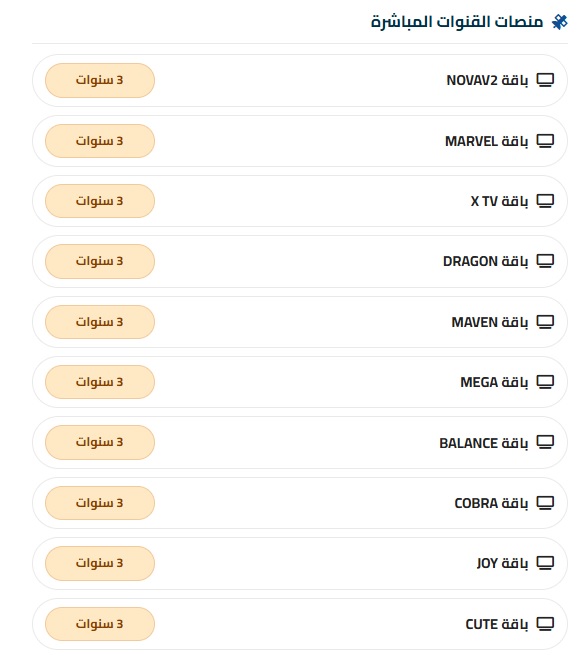Open the باقة COBRA package label
The image size is (586, 658).
(491, 503)
